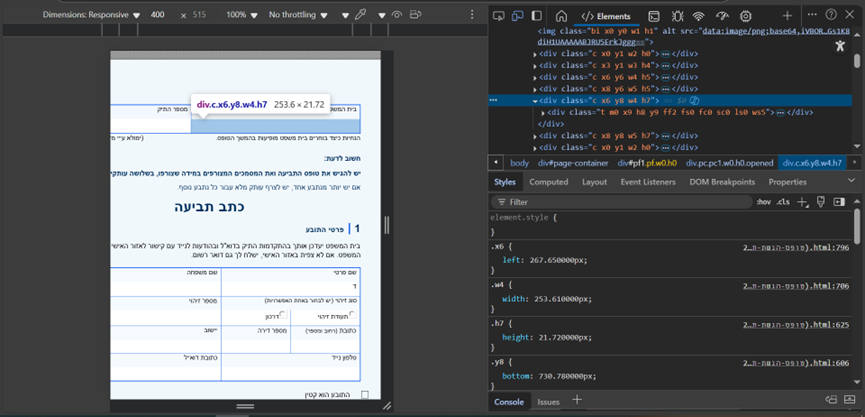Expand the child div class "t m0 x9 h8" node
Image resolution: width=865 pixels, height=417 pixels.
(543, 113)
